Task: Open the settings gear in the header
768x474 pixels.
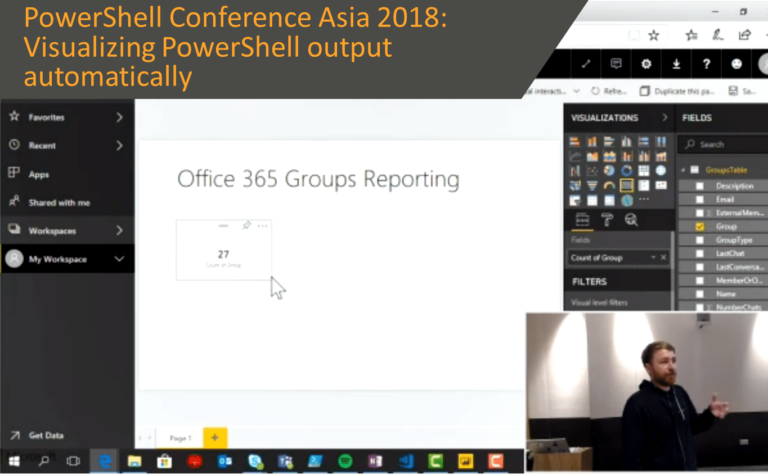Action: pyautogui.click(x=646, y=64)
